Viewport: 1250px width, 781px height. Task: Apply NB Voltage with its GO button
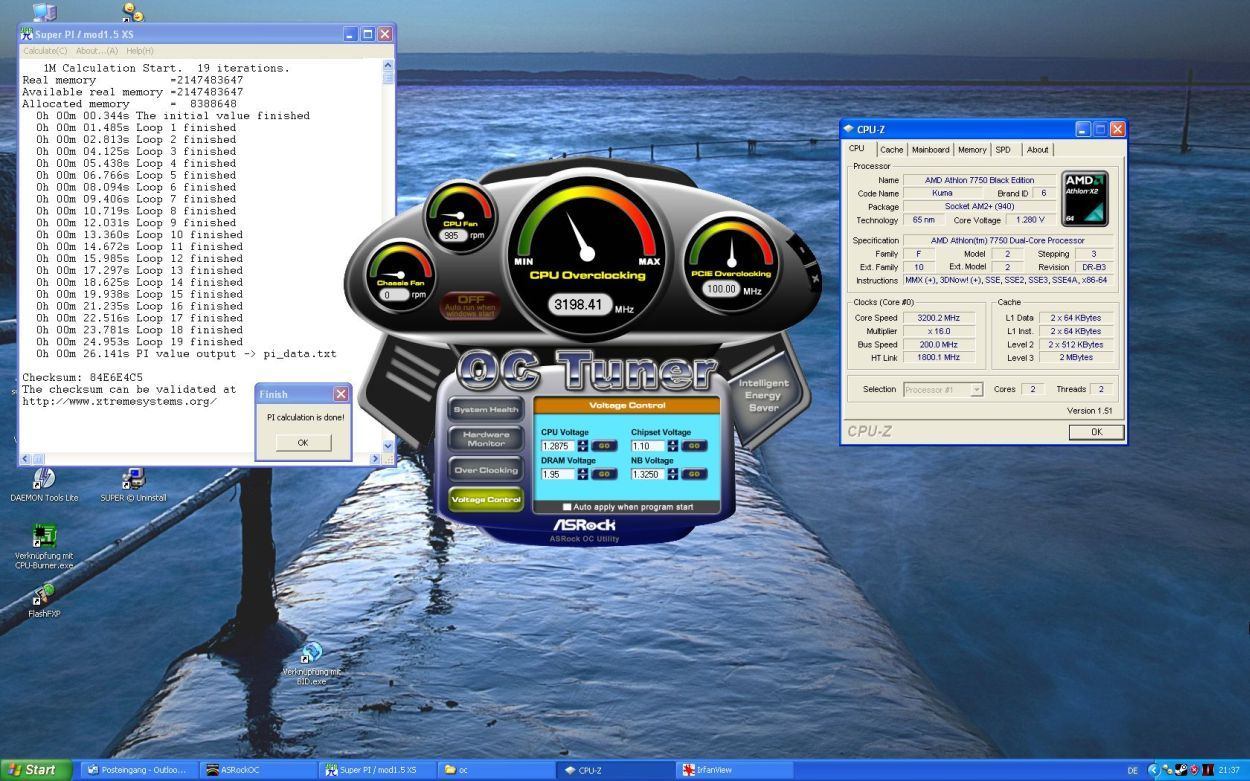tap(694, 474)
